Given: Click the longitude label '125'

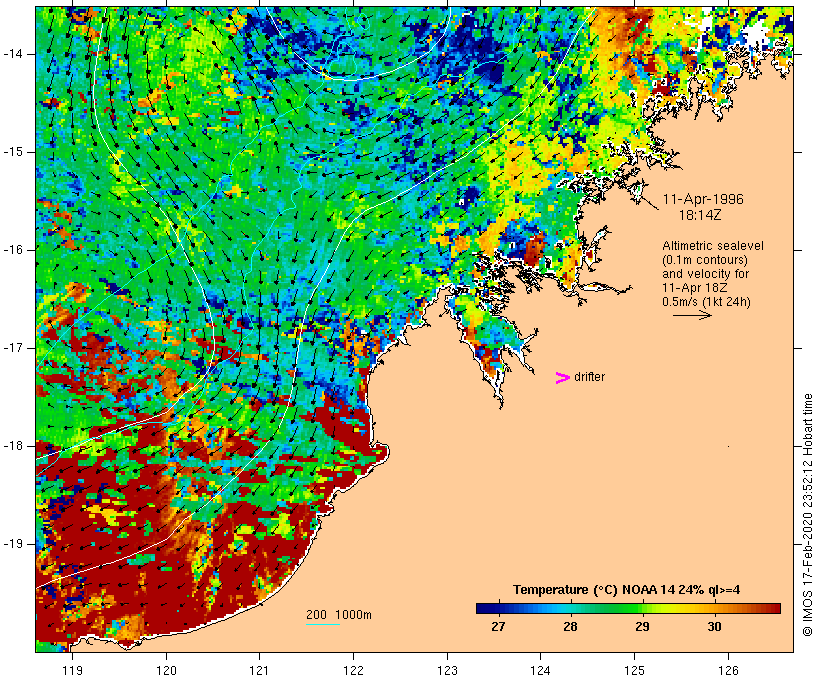Looking at the screenshot, I should 635,670.
